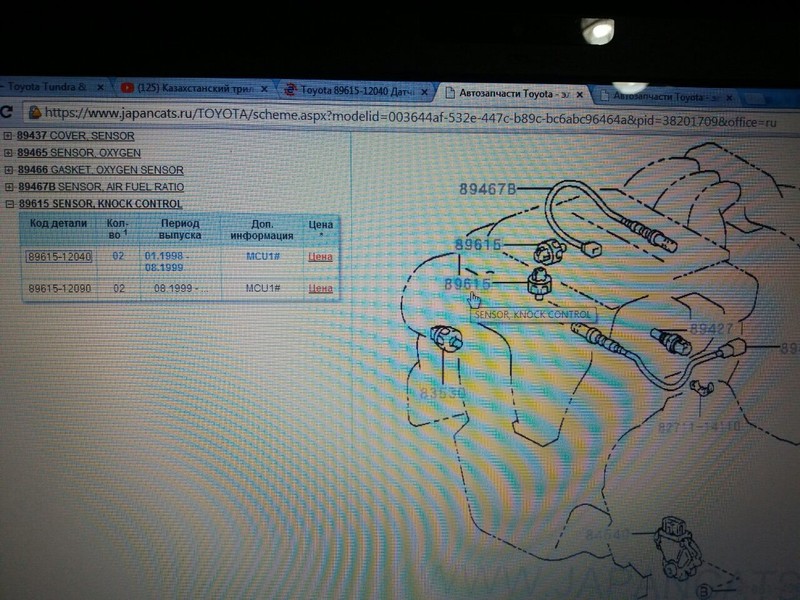Expand the 89465 SENSOR, OXYGEN row
800x600 pixels.
point(8,153)
